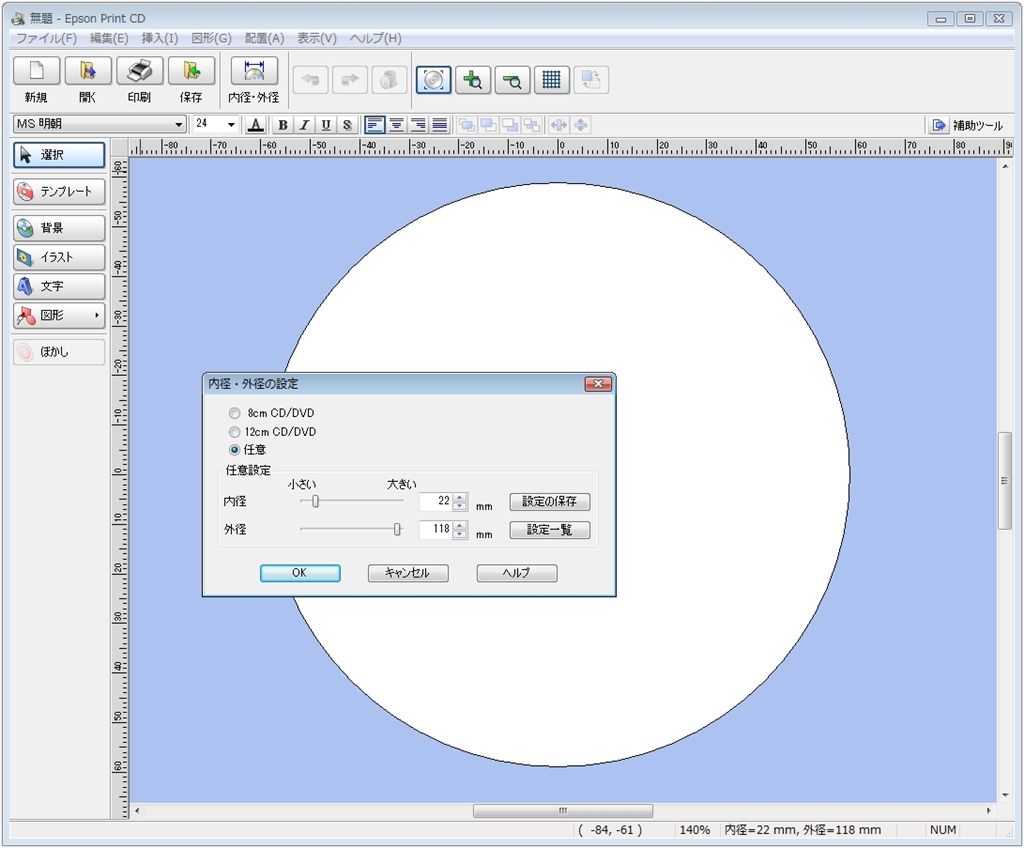Open the MS 明朝 font dropdown

(180, 125)
